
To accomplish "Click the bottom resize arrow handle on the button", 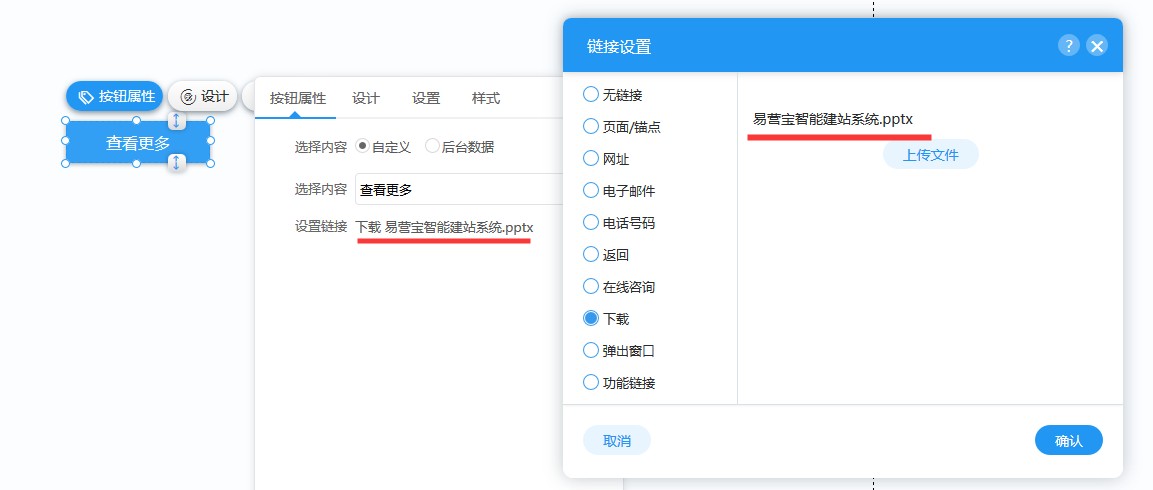I will coord(177,162).
